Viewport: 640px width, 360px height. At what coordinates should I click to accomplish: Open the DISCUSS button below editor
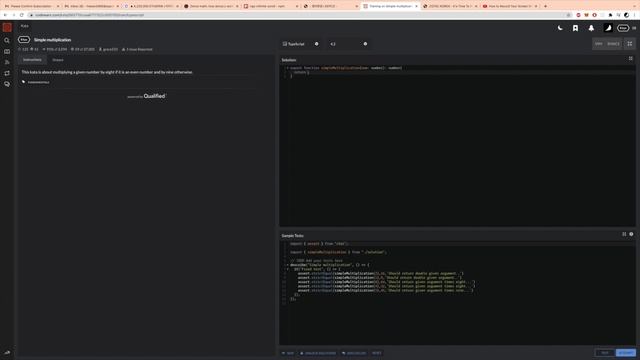pyautogui.click(x=354, y=353)
